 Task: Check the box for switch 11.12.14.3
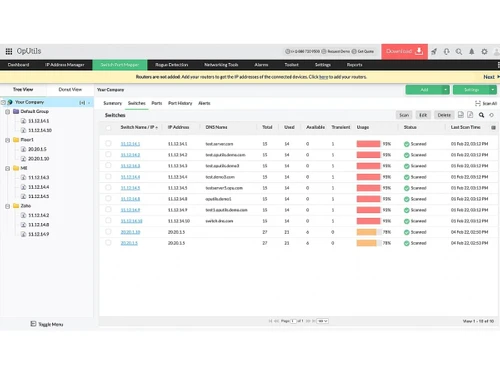coord(108,165)
